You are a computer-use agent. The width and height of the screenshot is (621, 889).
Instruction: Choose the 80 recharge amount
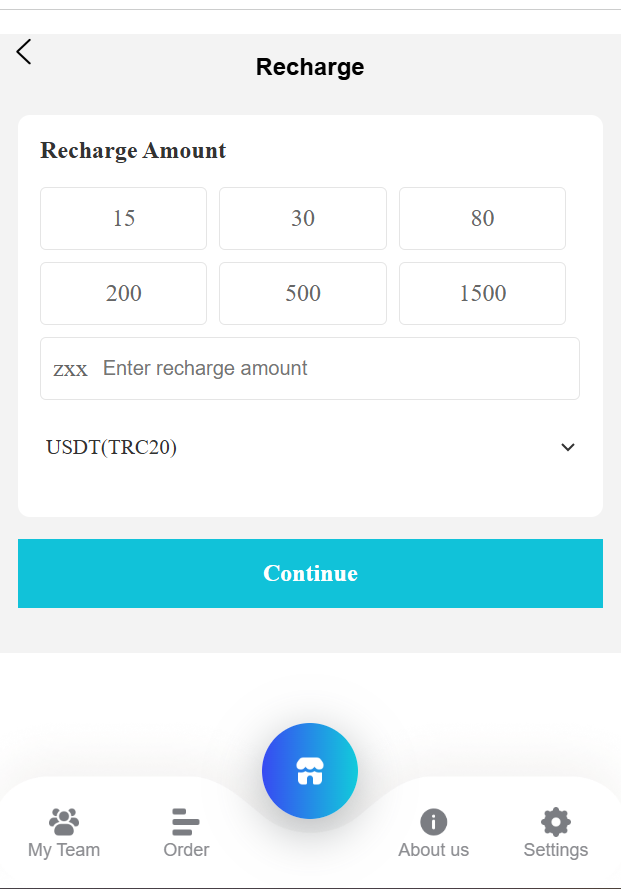482,218
